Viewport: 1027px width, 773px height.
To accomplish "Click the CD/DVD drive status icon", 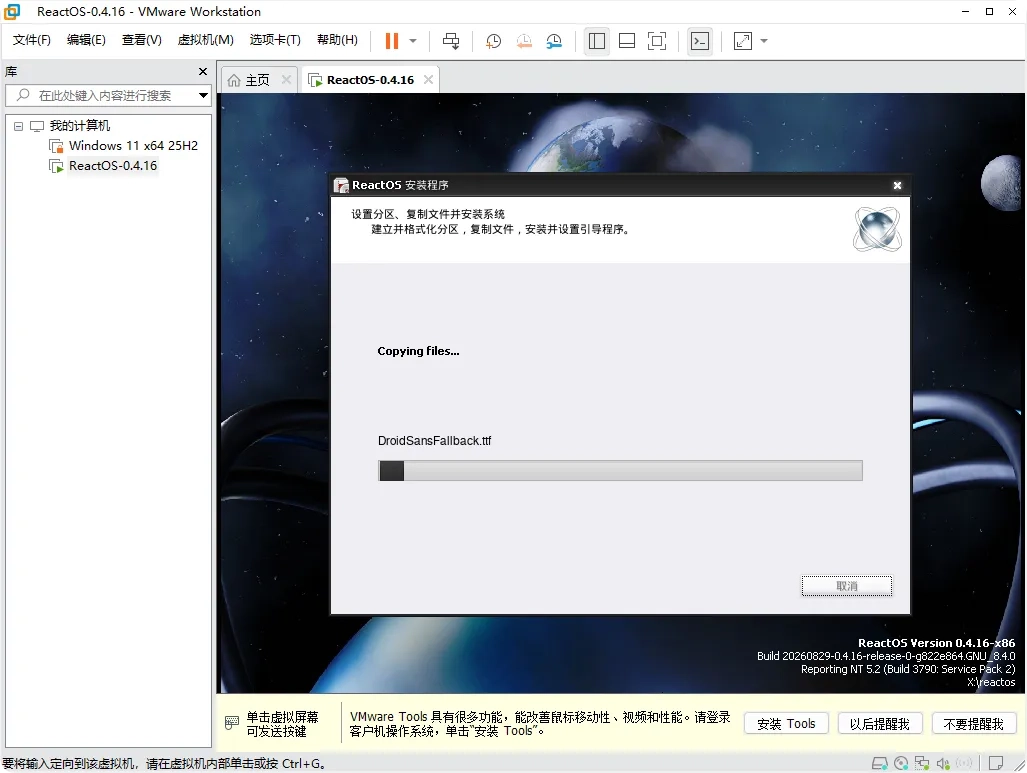I will (901, 763).
